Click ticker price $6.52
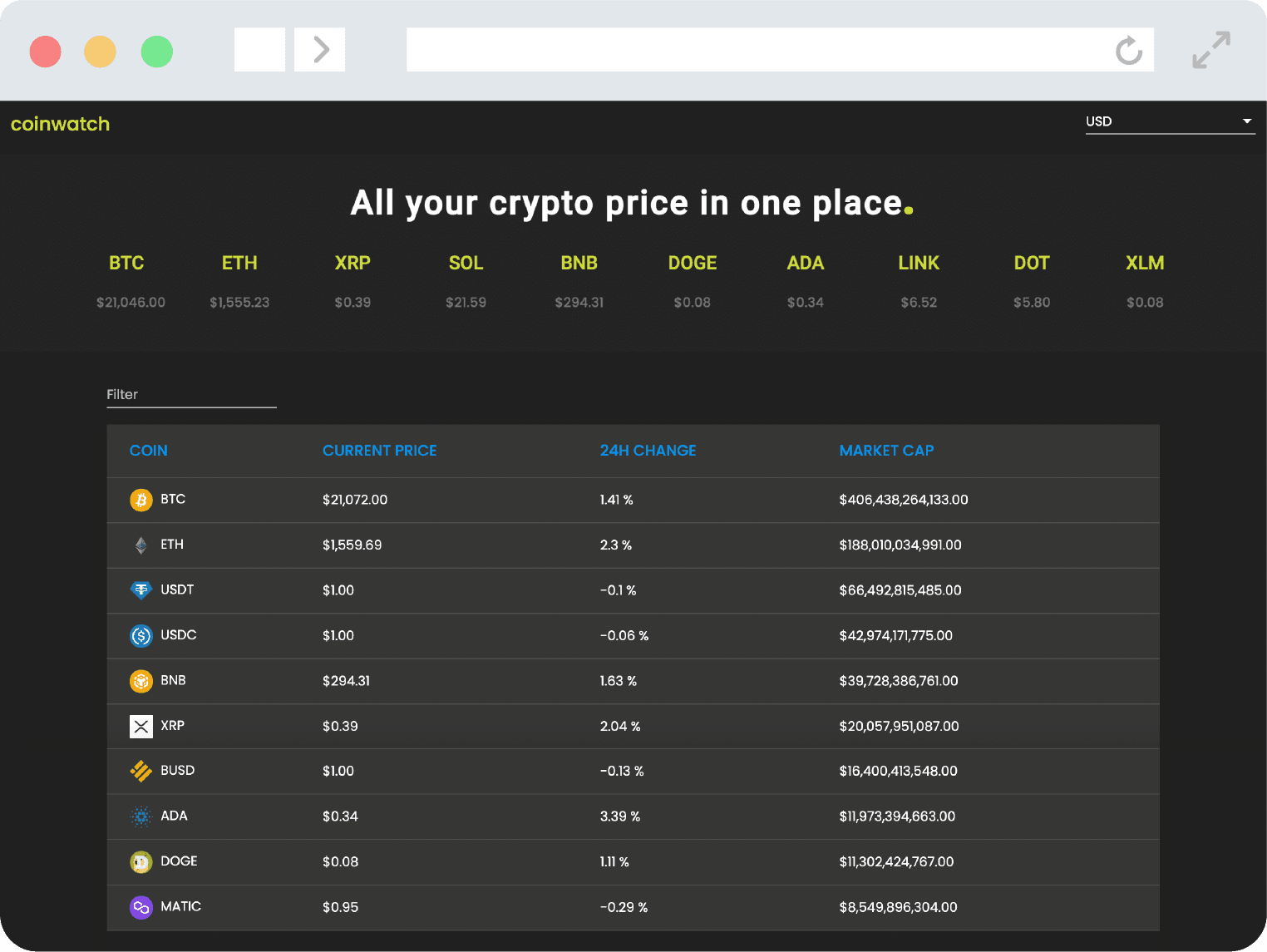Image resolution: width=1267 pixels, height=952 pixels. point(919,303)
